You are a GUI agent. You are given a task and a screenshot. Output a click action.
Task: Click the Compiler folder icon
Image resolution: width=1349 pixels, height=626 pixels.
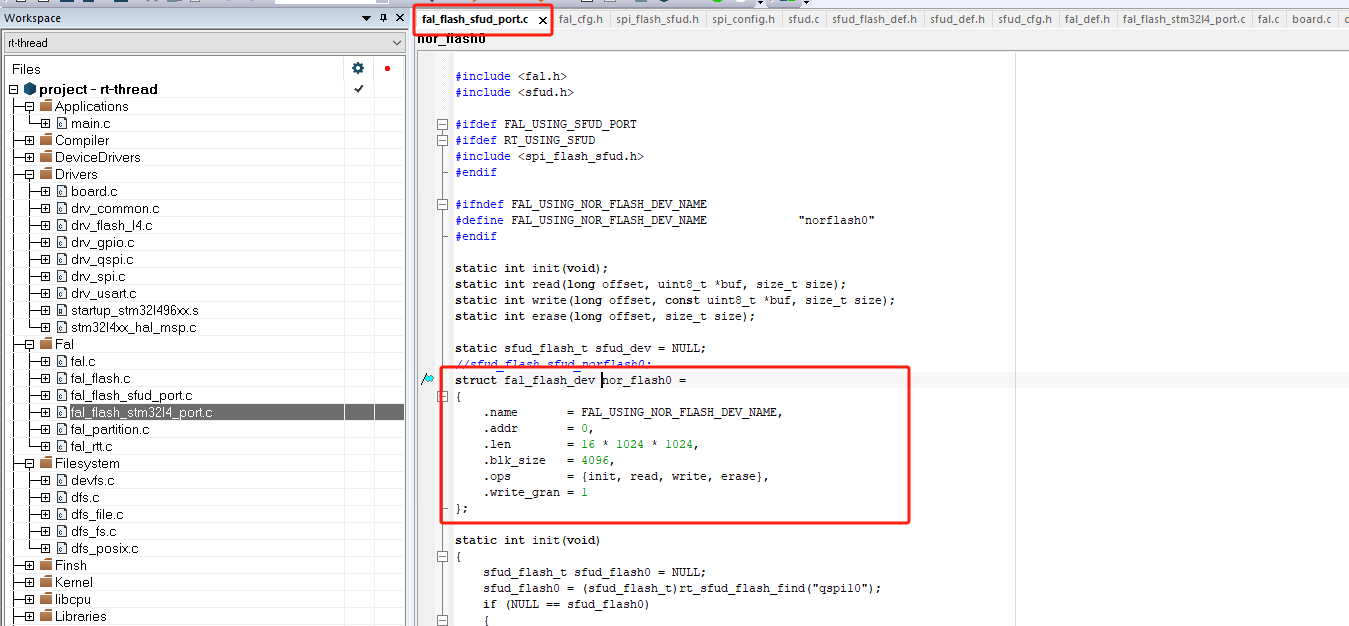[x=46, y=140]
